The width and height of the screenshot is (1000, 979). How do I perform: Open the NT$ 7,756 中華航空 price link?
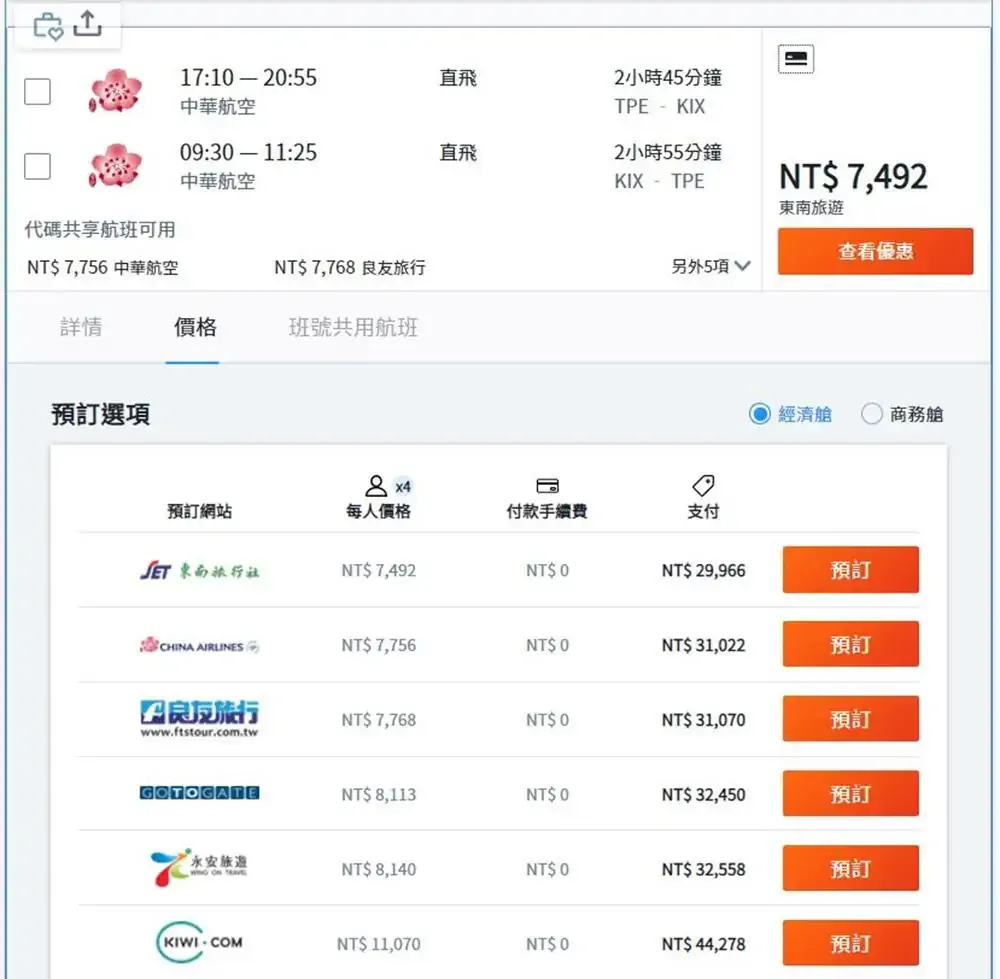pyautogui.click(x=103, y=267)
